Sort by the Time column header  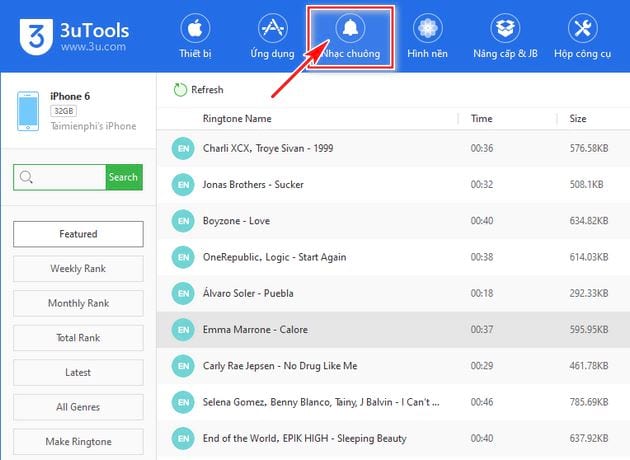[x=481, y=119]
